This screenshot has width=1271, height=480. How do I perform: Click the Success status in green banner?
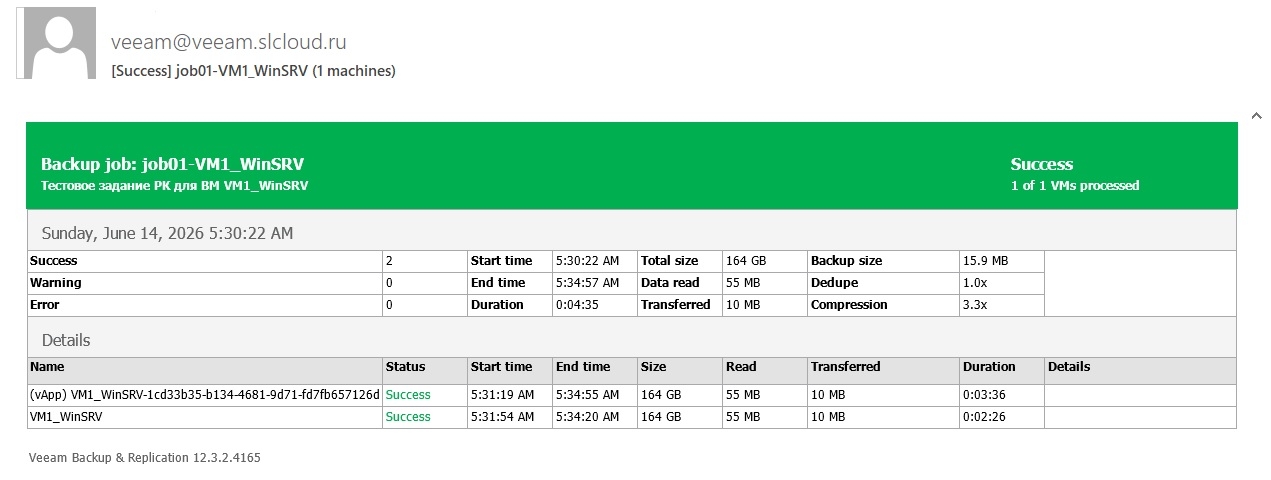[x=1041, y=164]
